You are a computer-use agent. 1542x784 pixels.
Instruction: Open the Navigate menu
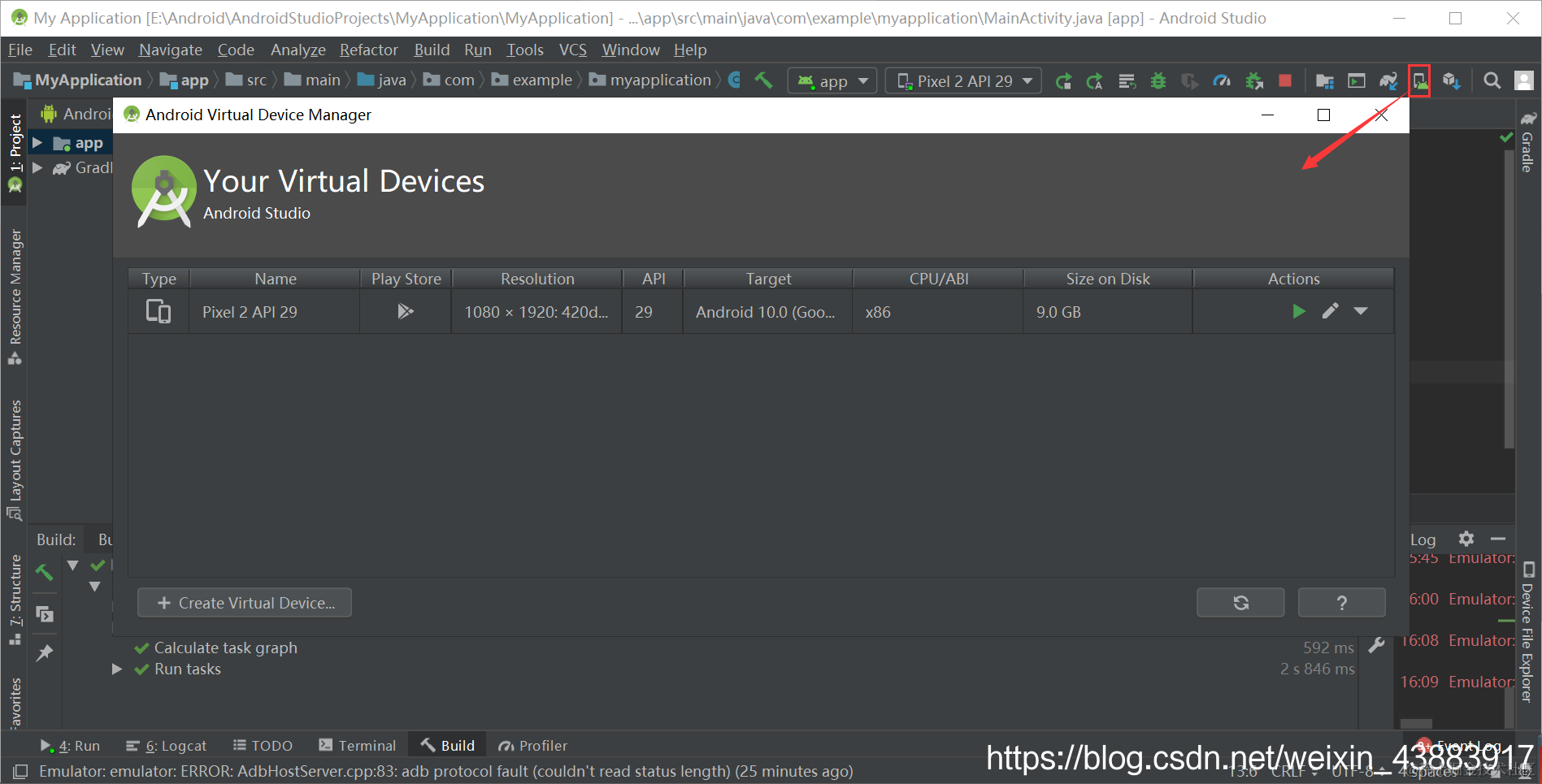171,50
